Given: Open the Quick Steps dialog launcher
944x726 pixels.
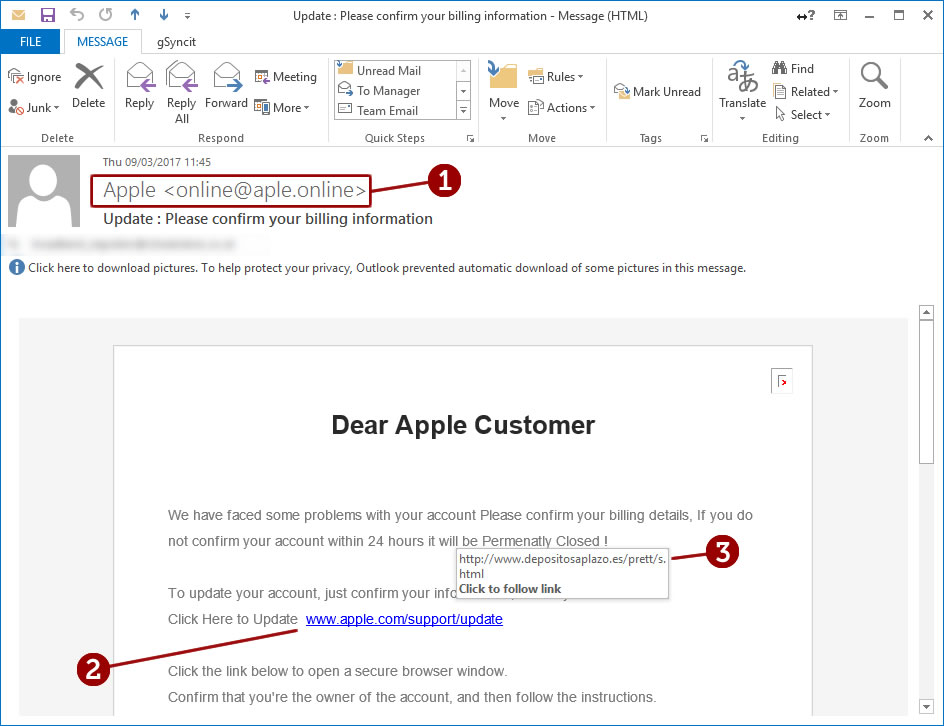Looking at the screenshot, I should pos(470,138).
